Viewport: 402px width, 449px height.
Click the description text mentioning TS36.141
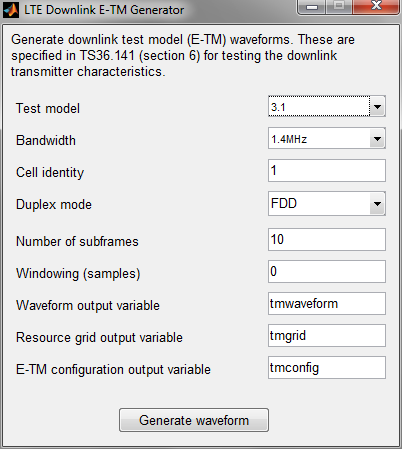click(x=183, y=55)
